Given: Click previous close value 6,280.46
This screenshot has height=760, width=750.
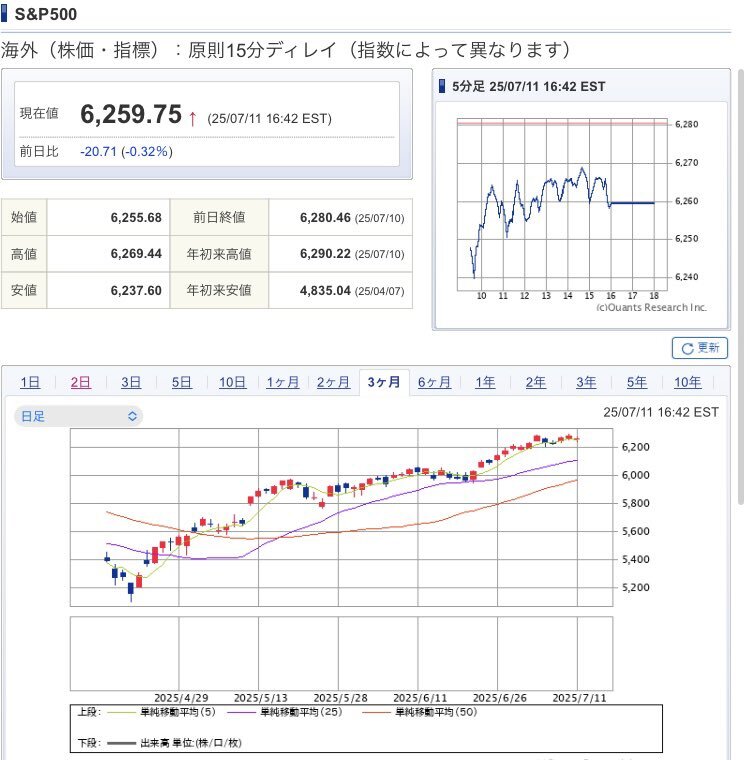Looking at the screenshot, I should [x=325, y=218].
